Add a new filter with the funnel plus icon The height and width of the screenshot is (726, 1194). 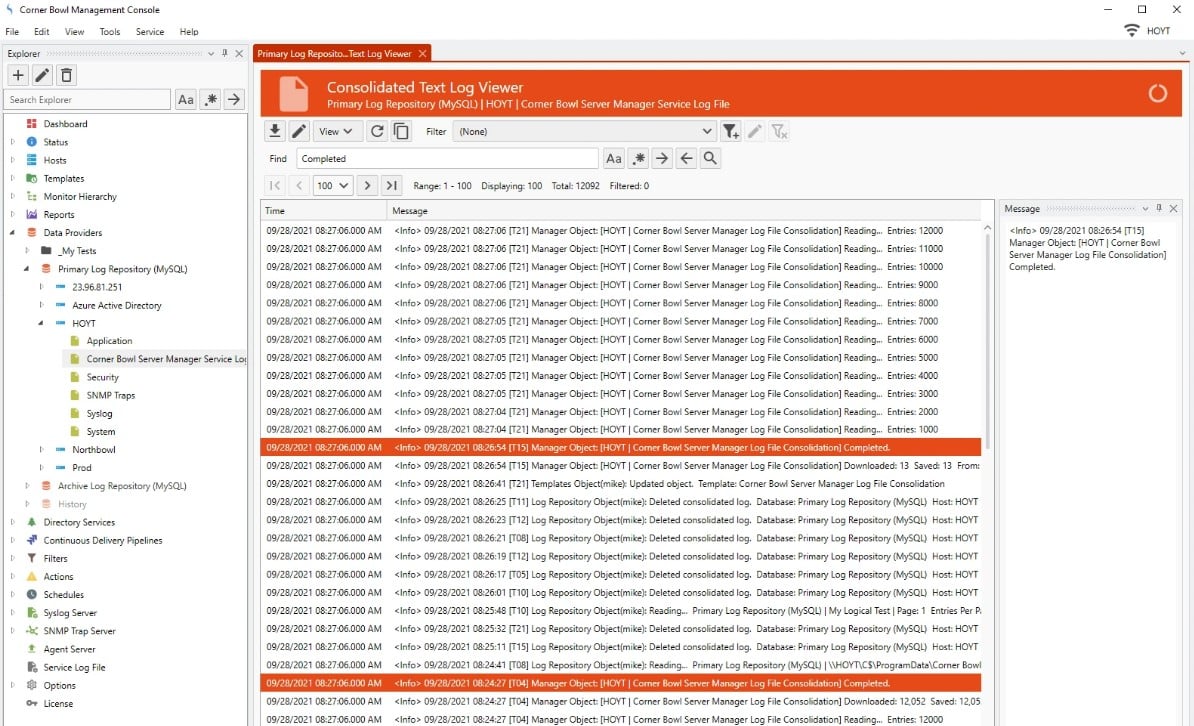(x=731, y=131)
